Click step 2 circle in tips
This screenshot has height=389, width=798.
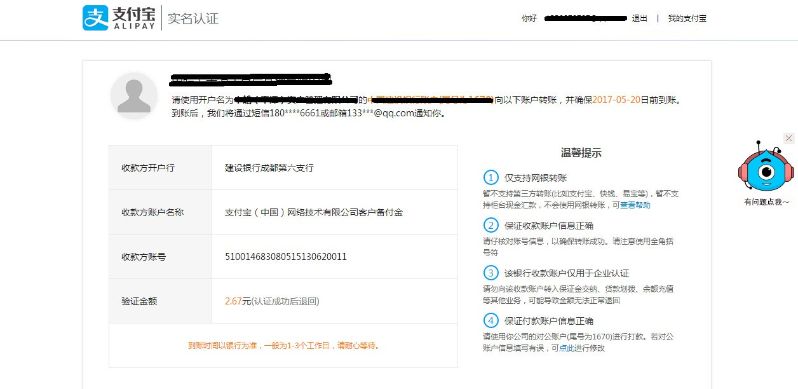click(491, 225)
